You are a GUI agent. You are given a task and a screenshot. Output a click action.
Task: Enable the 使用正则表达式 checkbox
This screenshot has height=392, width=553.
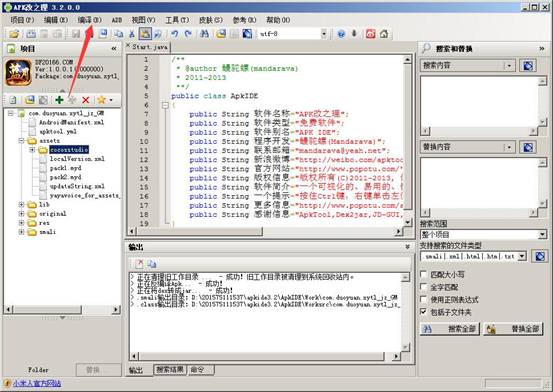click(x=424, y=300)
